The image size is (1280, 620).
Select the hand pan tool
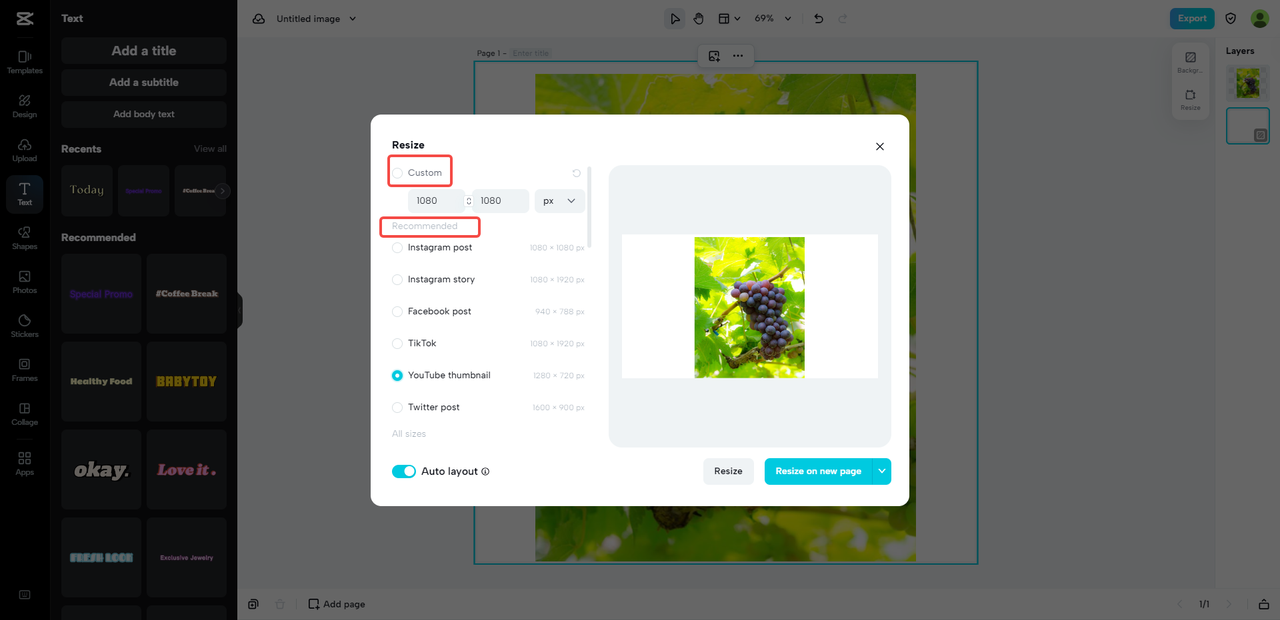699,18
